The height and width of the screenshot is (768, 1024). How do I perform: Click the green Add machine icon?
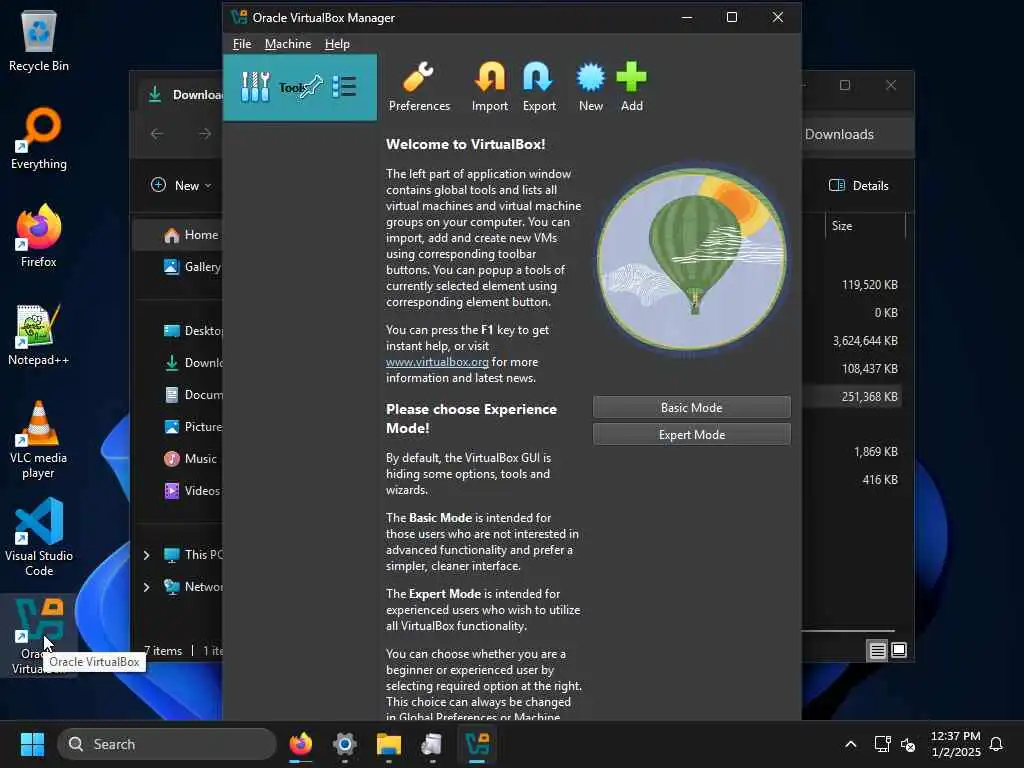coord(632,87)
